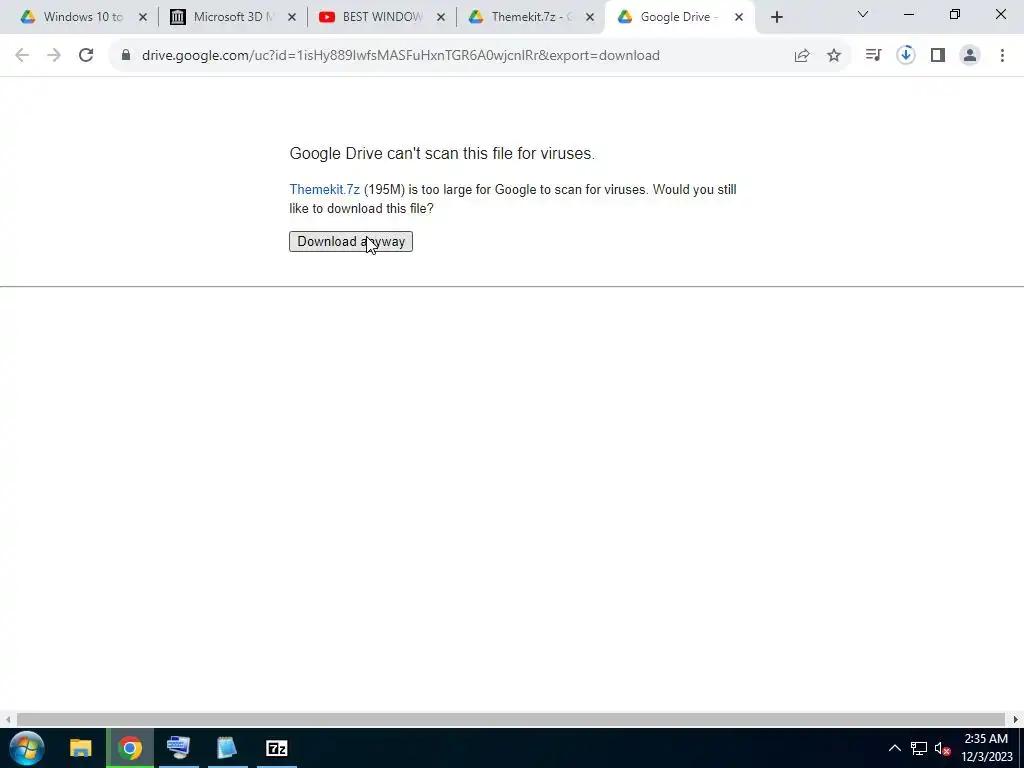This screenshot has width=1024, height=768.
Task: Open the network tray icon
Action: (919, 748)
